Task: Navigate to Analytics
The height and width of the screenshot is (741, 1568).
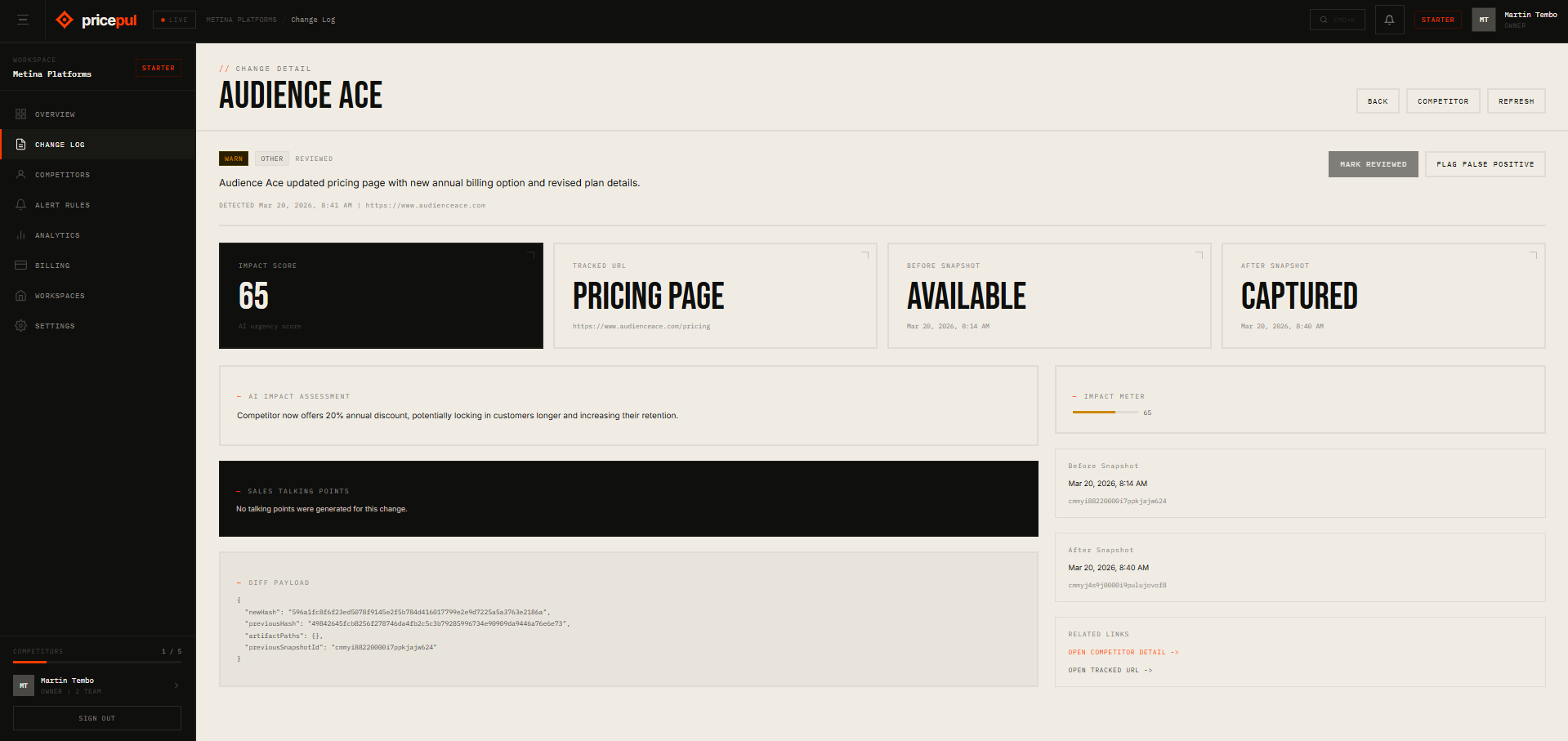Action: click(x=97, y=235)
